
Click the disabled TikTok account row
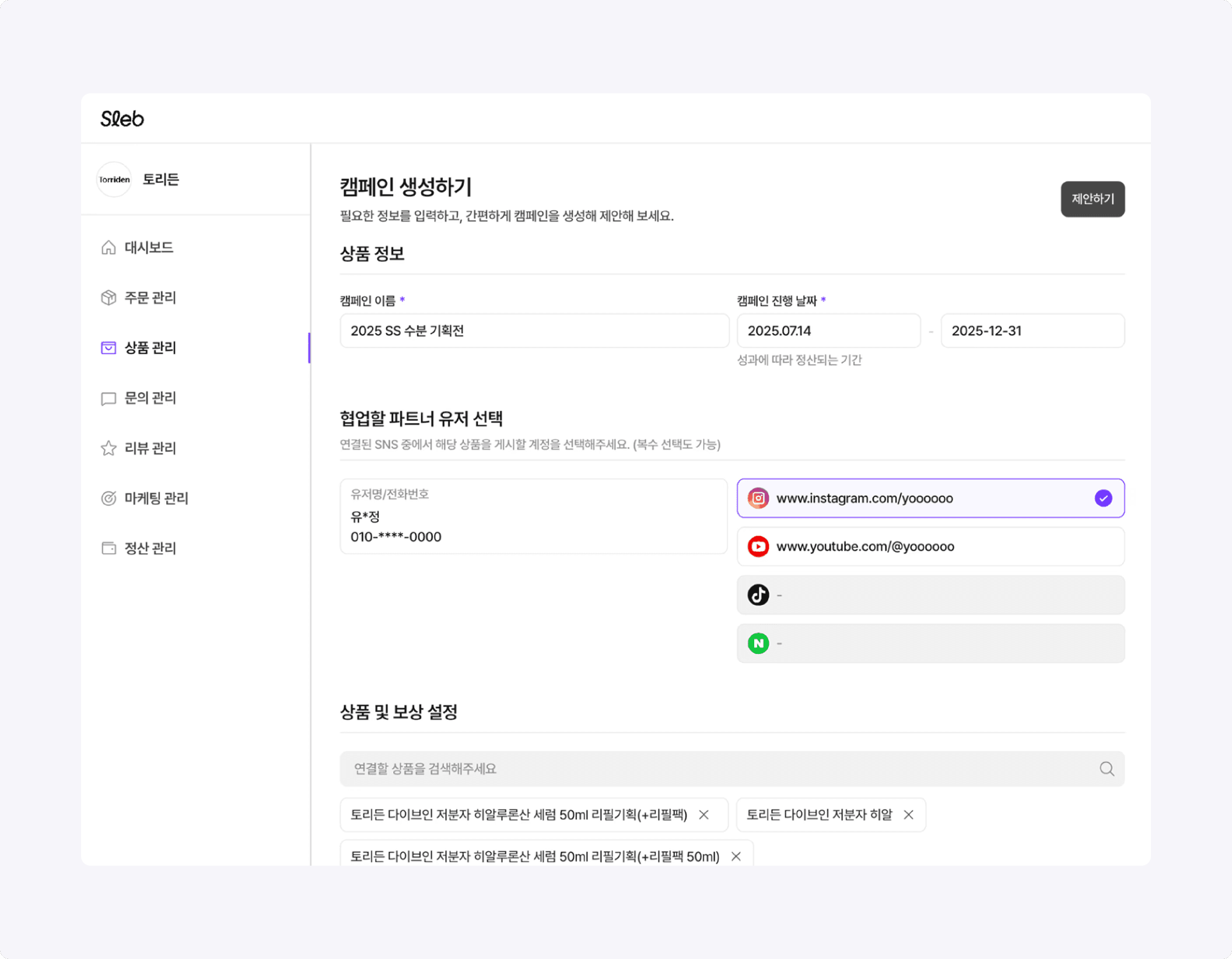930,595
